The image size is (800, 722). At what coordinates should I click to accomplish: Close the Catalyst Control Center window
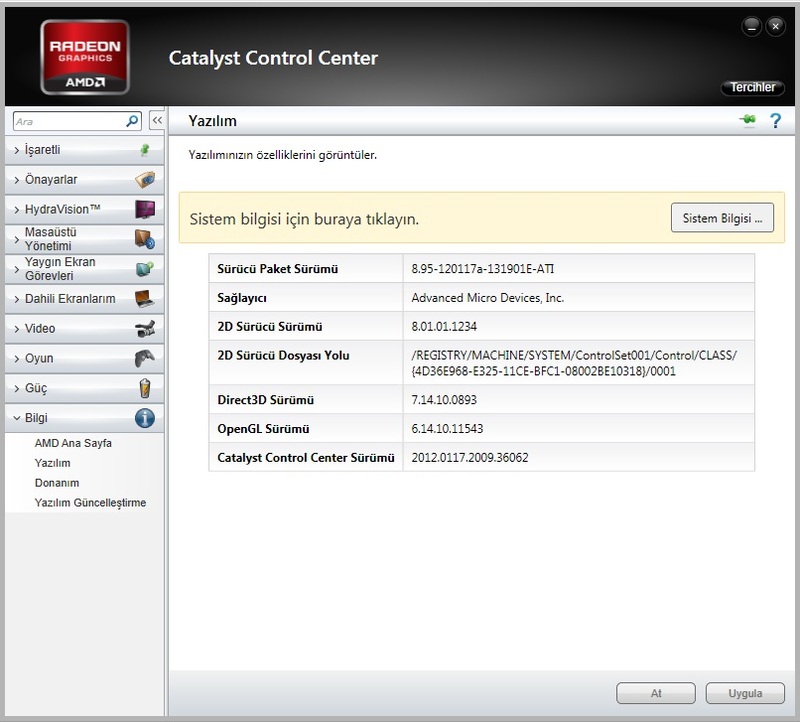(775, 27)
